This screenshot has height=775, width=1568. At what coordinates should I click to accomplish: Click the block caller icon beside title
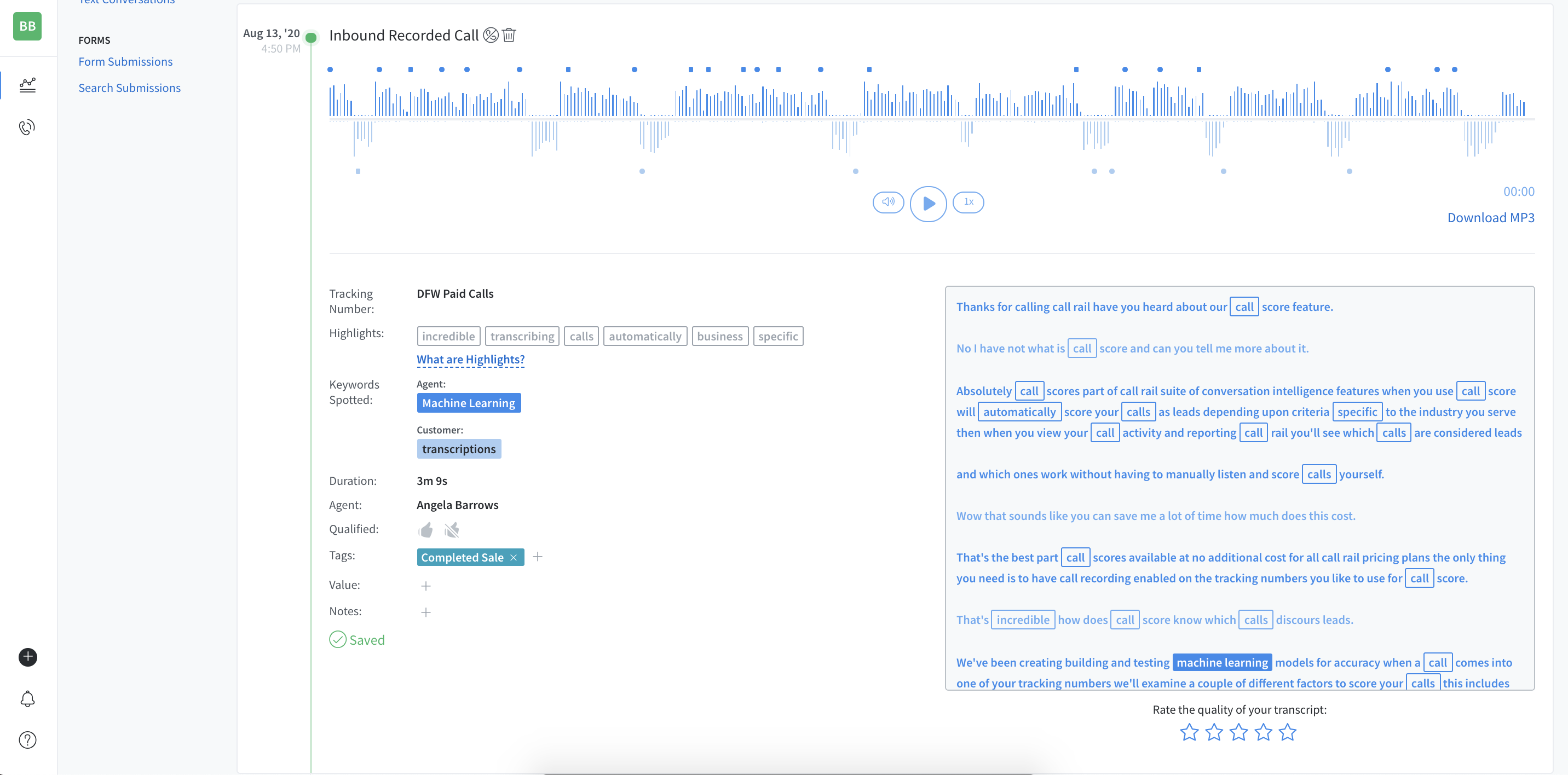tap(491, 35)
